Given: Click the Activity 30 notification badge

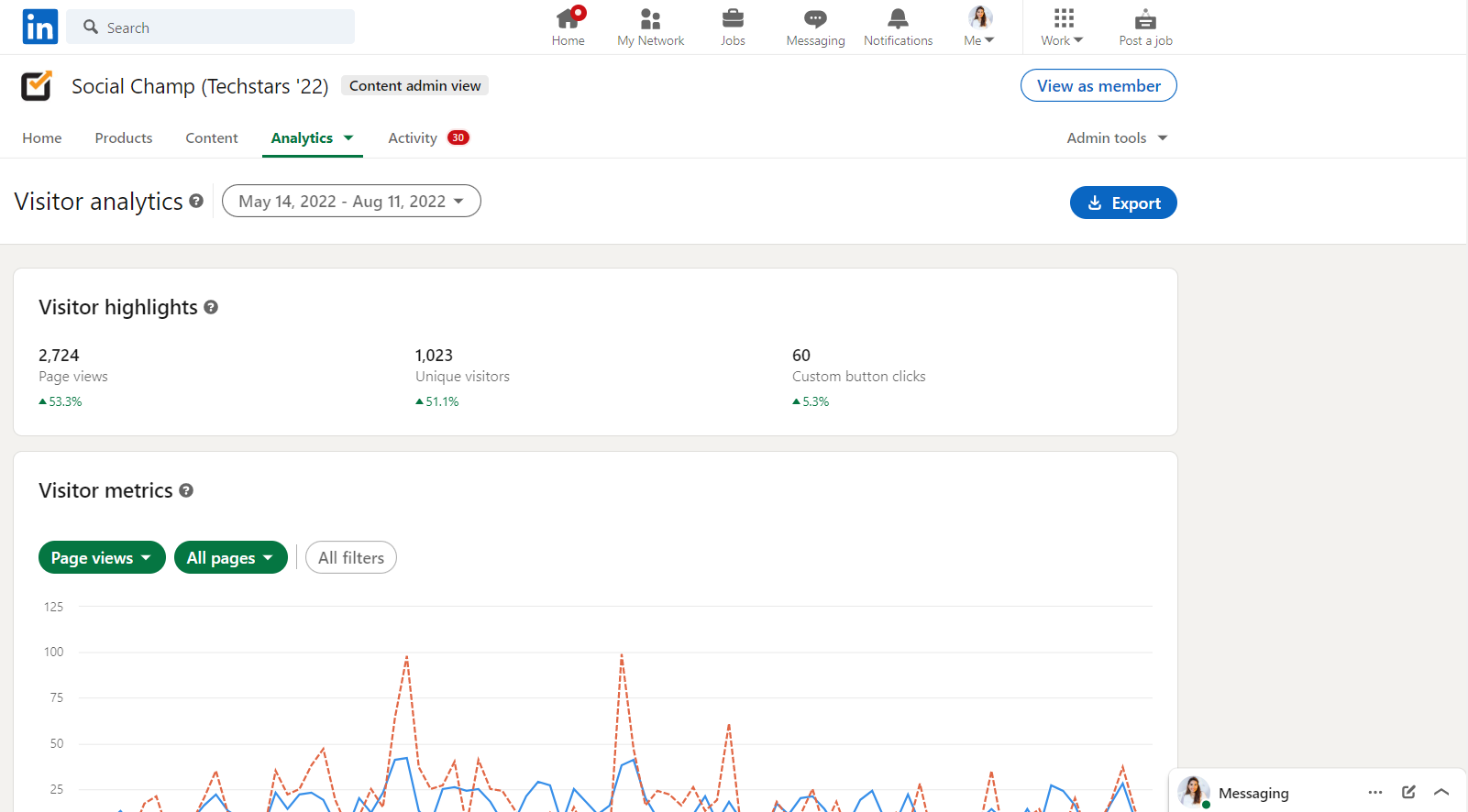Looking at the screenshot, I should pyautogui.click(x=458, y=137).
